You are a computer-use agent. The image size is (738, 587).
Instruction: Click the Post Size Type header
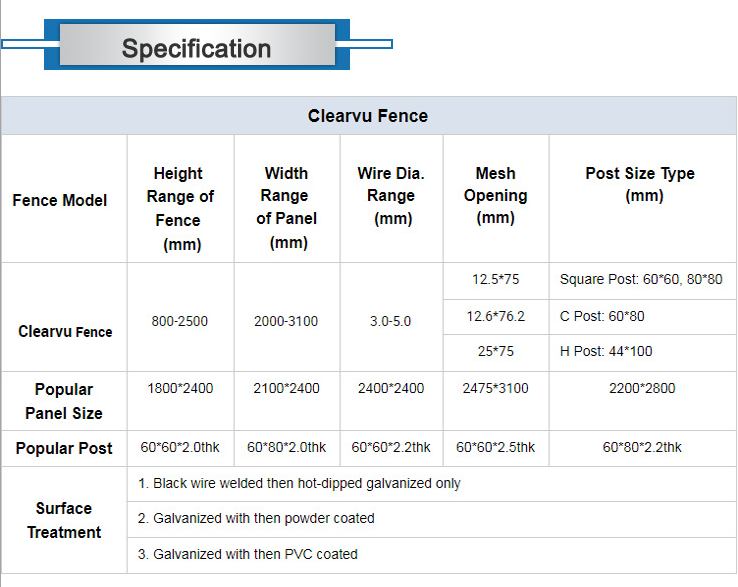[x=640, y=184]
